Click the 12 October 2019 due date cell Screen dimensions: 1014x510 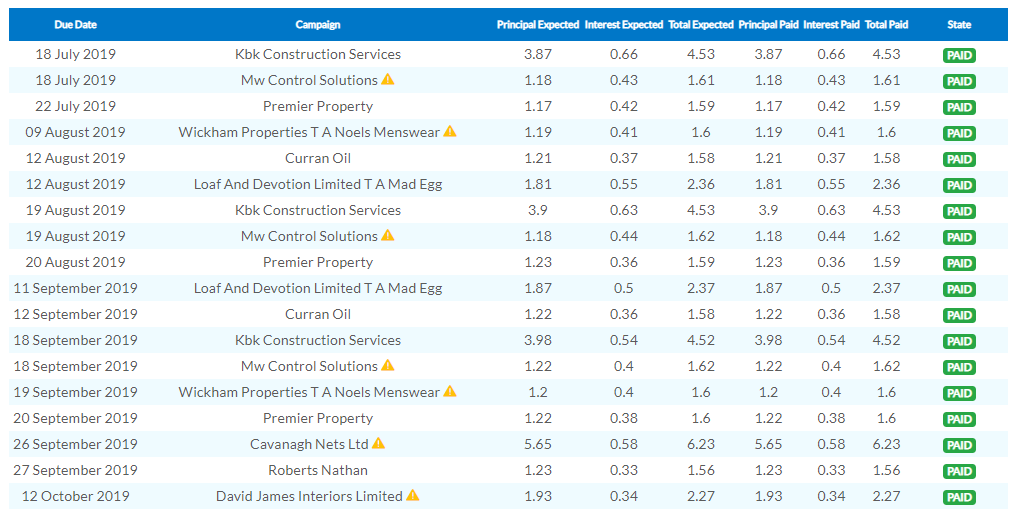point(76,496)
